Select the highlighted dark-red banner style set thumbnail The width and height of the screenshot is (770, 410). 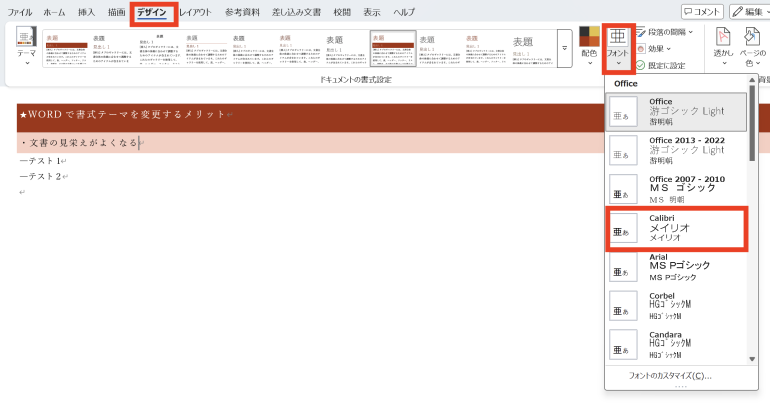393,48
